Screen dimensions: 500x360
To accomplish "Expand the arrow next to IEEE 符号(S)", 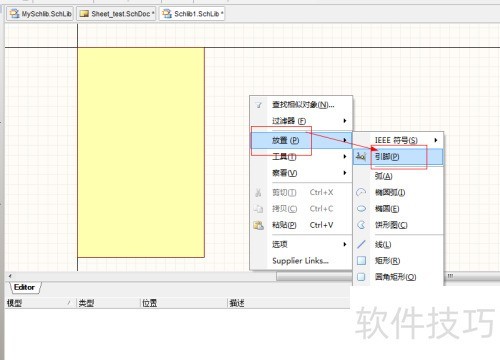I will [436, 140].
